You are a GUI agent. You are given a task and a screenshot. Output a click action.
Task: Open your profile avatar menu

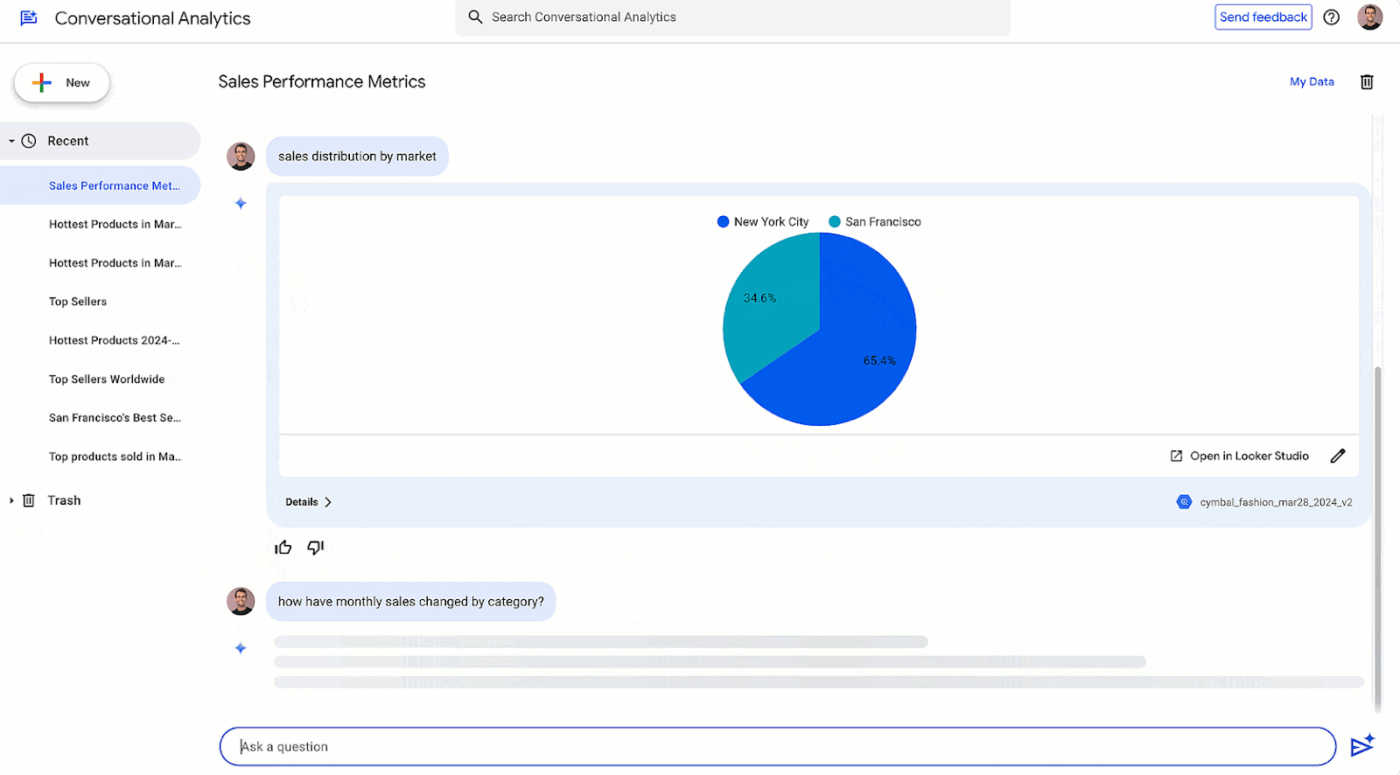tap(1370, 17)
